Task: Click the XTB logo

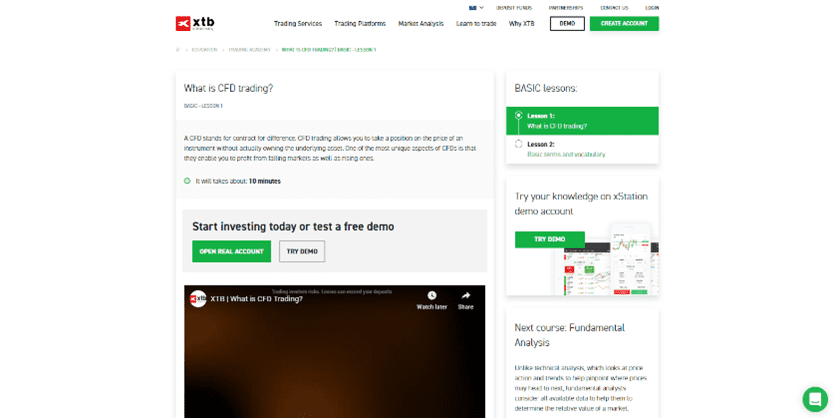Action: click(195, 23)
